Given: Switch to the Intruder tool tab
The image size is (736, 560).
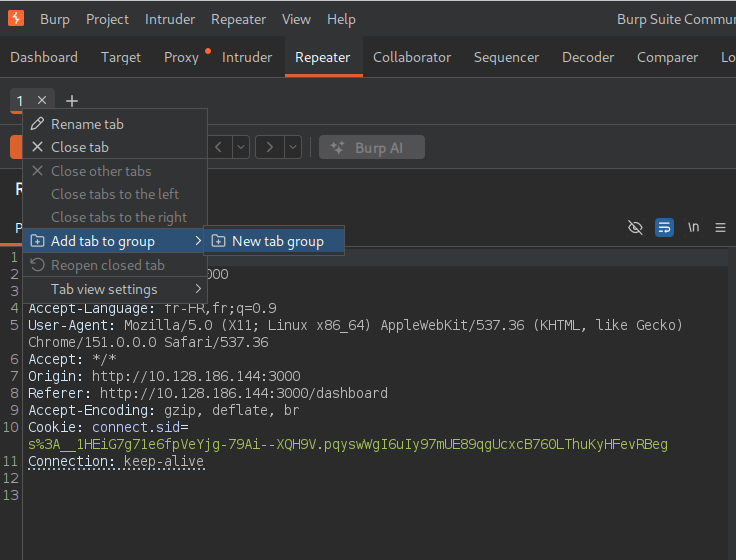Looking at the screenshot, I should pos(247,57).
